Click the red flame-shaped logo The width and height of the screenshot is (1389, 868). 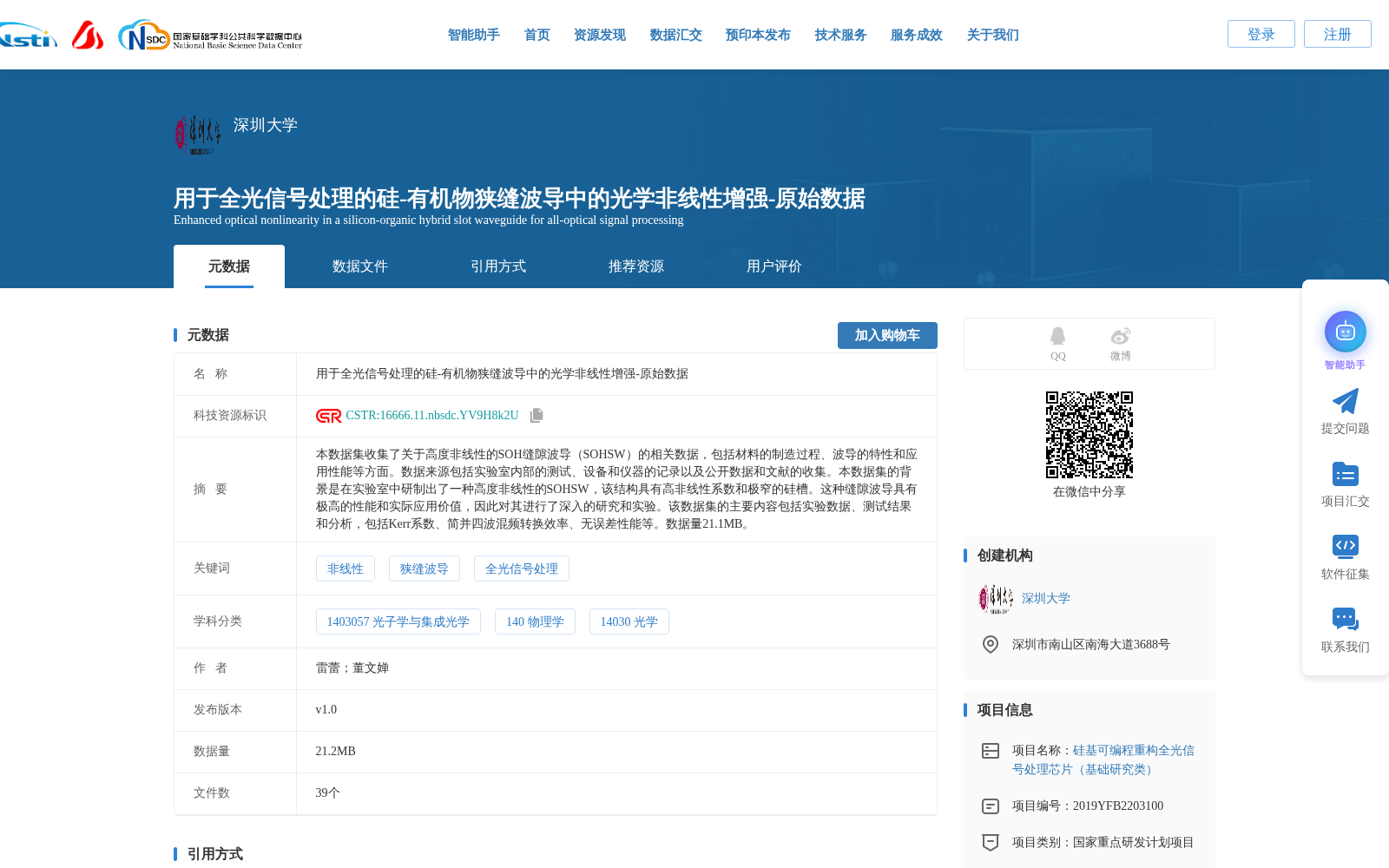pyautogui.click(x=88, y=36)
